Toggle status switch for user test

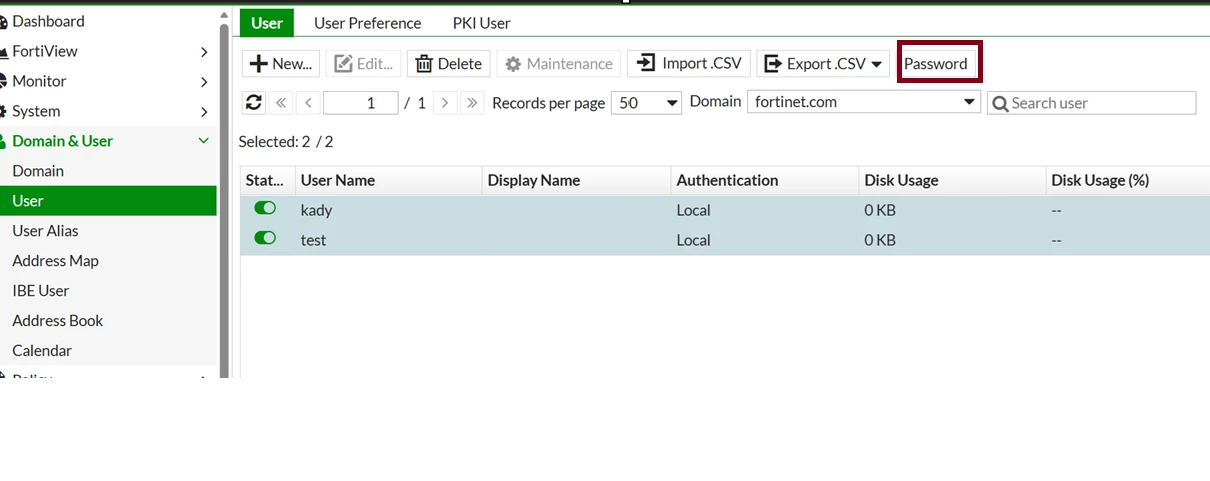click(x=265, y=238)
